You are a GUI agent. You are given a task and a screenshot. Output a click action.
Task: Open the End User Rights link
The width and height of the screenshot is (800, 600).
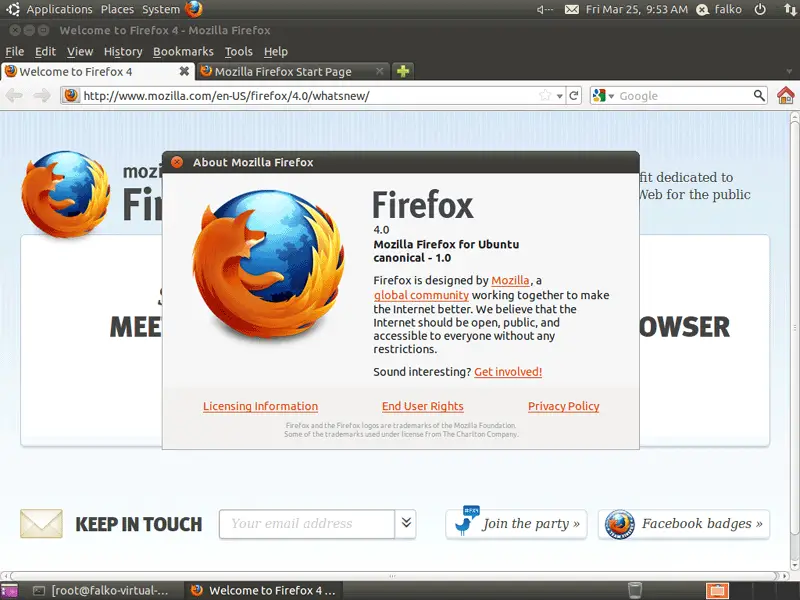click(422, 406)
